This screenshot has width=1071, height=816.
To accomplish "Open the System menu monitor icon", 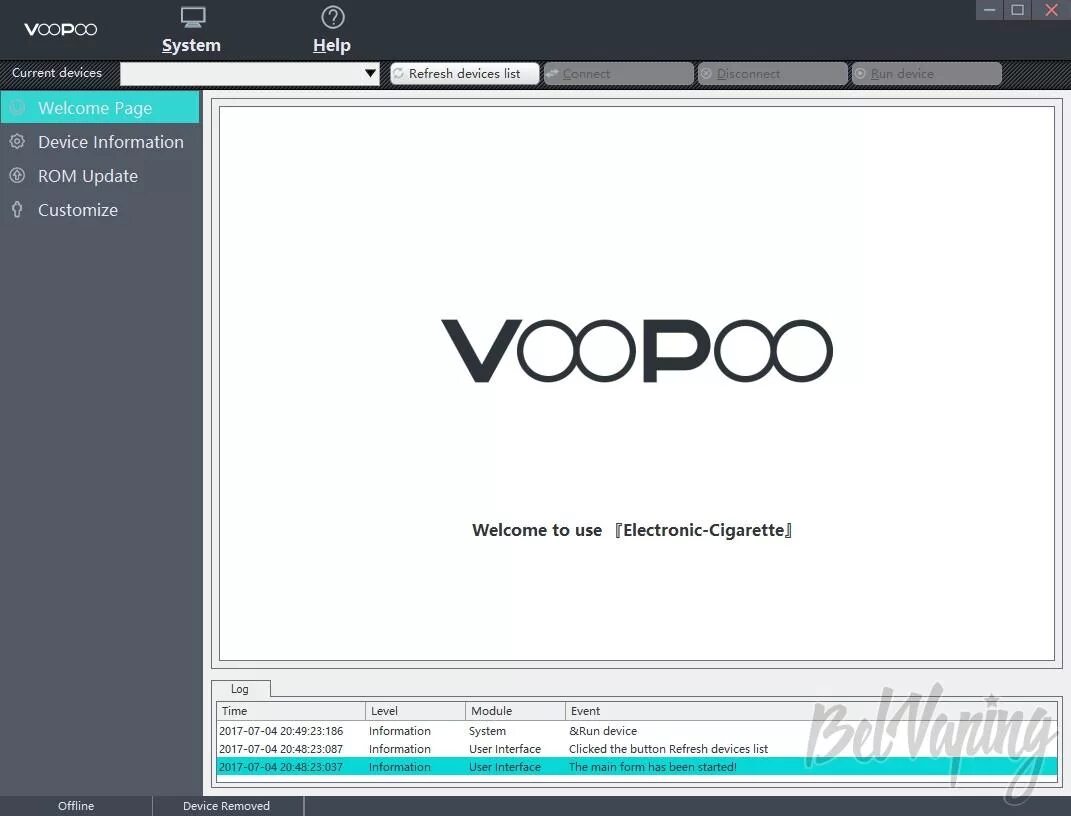I will coord(193,17).
